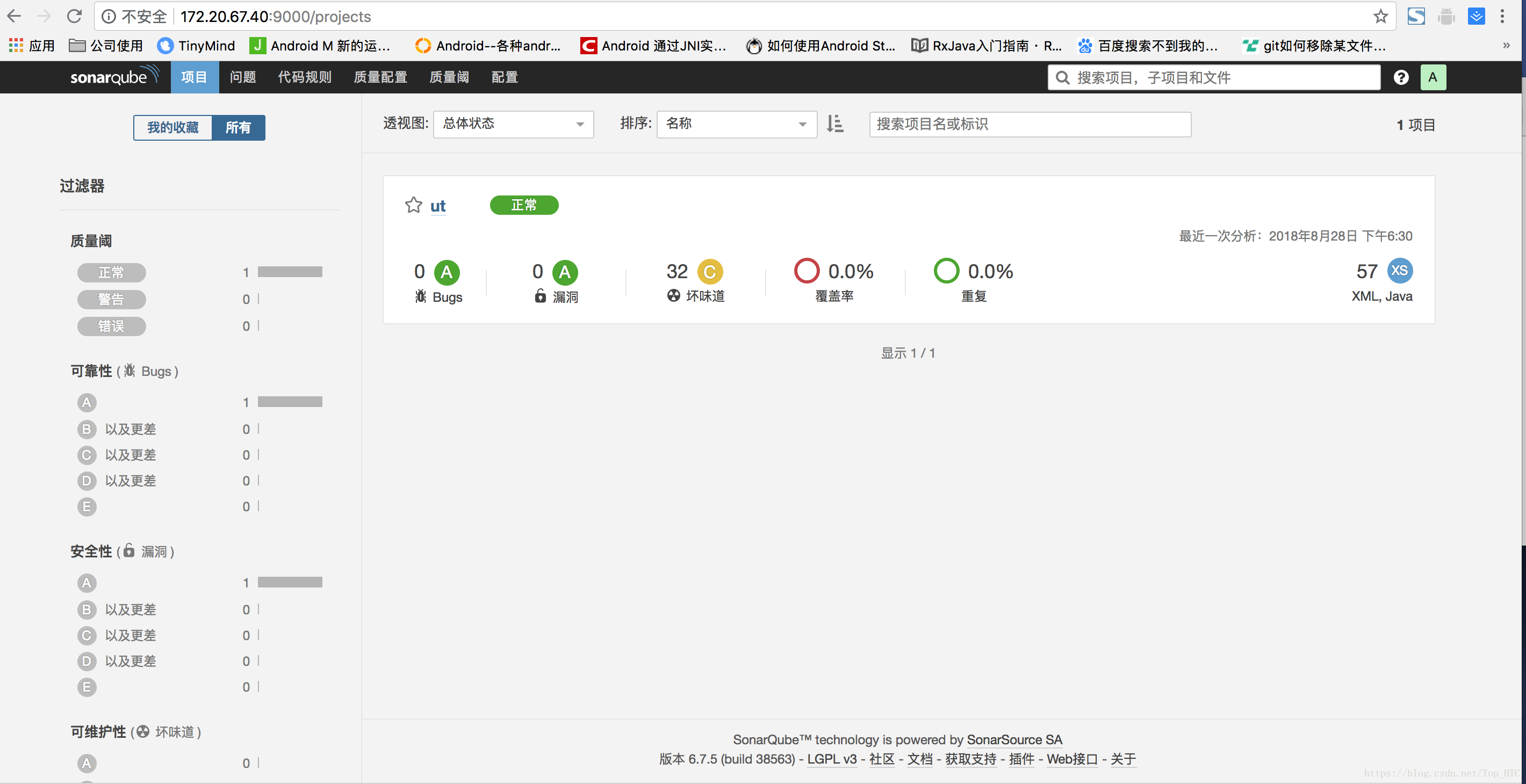Open 文档 footer link

click(920, 759)
